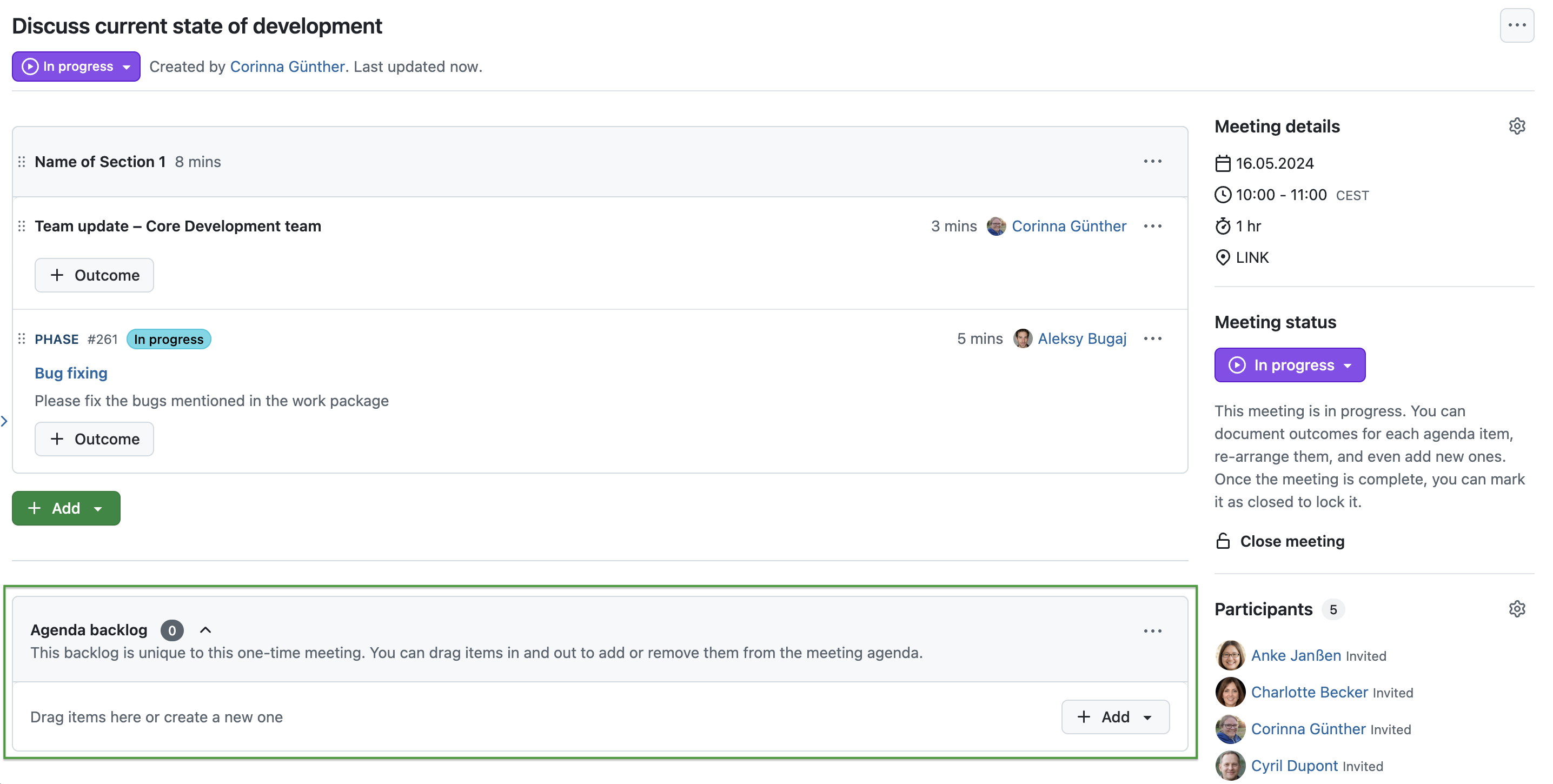Image resolution: width=1553 pixels, height=784 pixels.
Task: Click the duration timer icon showing 1 hr
Action: pos(1223,226)
